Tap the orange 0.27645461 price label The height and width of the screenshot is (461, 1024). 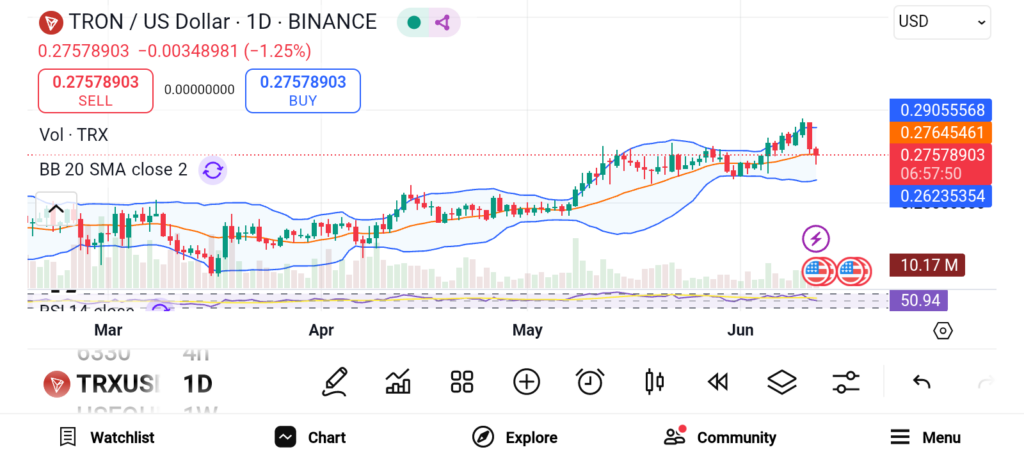pos(940,133)
